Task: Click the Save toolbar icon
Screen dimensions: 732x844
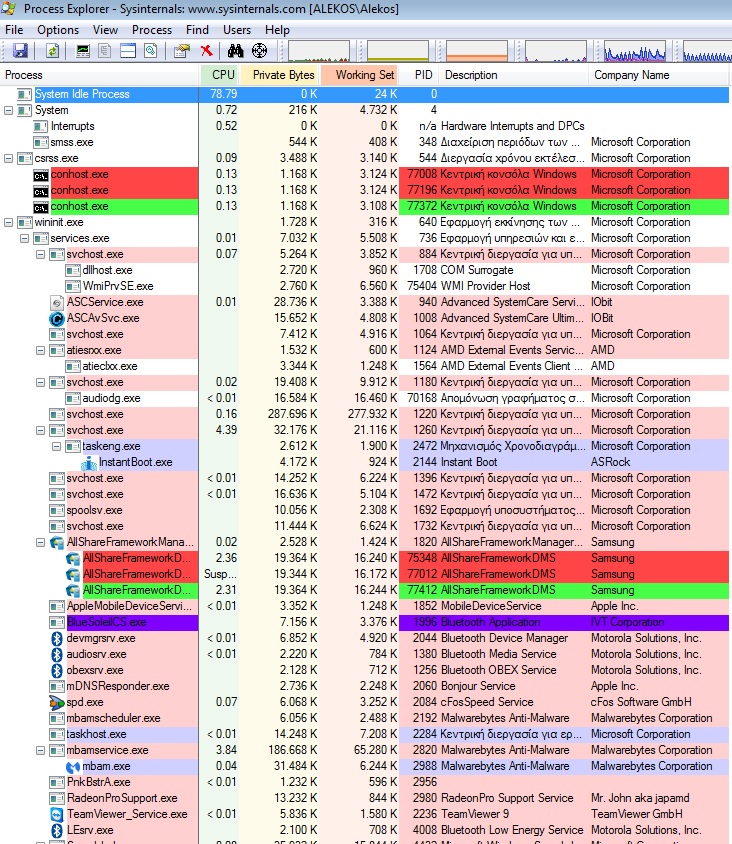Action: 20,51
